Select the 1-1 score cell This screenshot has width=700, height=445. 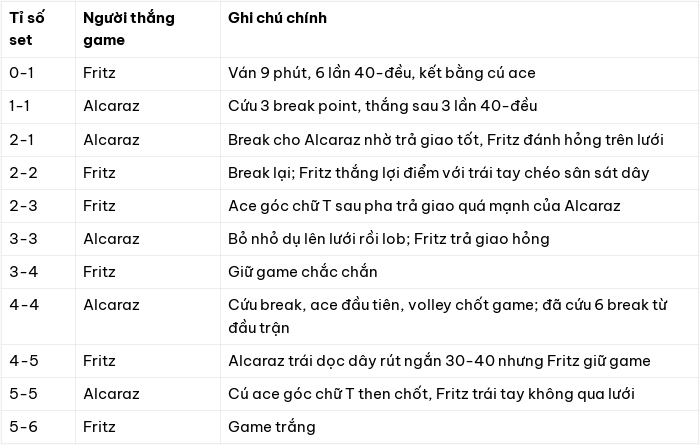click(20, 106)
